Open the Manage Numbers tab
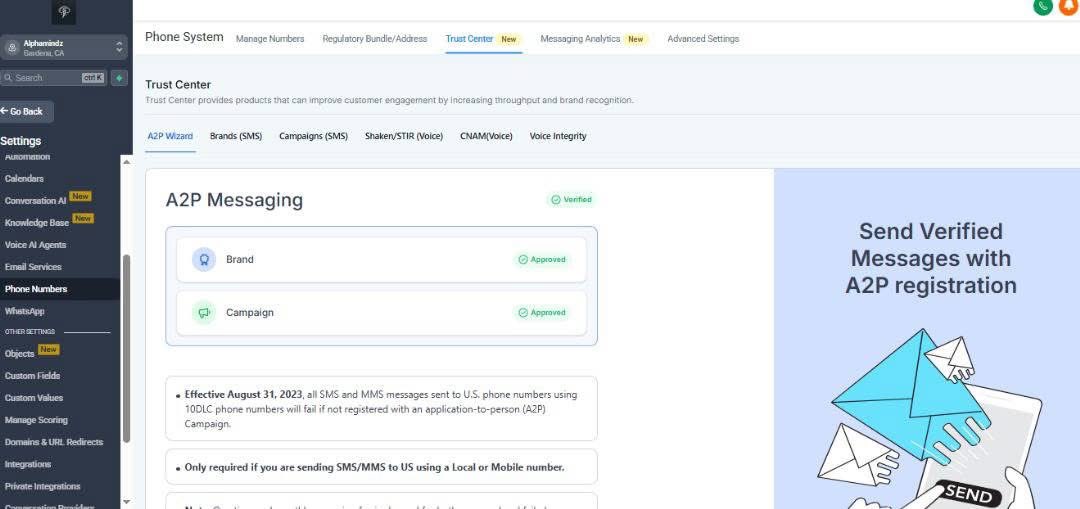The width and height of the screenshot is (1080, 509). coord(270,39)
